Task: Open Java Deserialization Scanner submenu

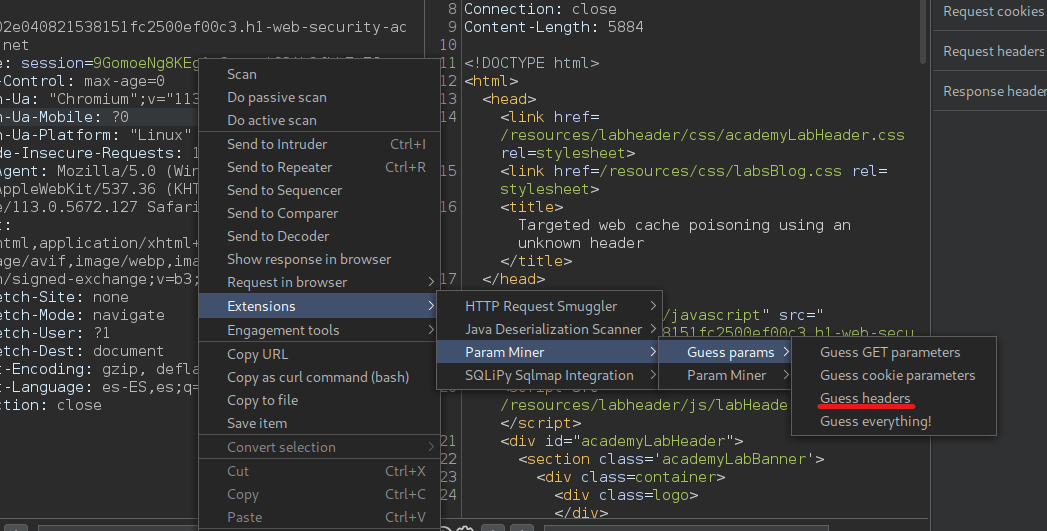Action: click(553, 329)
